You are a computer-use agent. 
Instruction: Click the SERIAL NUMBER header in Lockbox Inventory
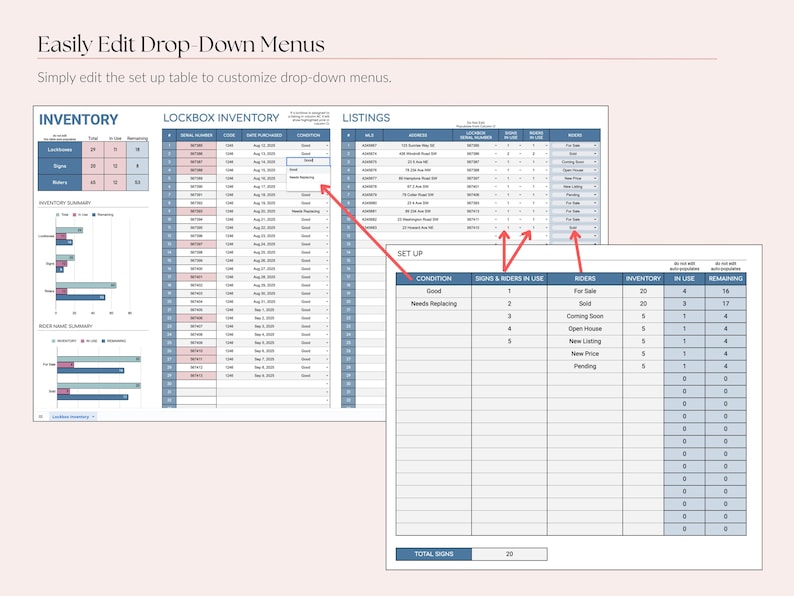[196, 135]
